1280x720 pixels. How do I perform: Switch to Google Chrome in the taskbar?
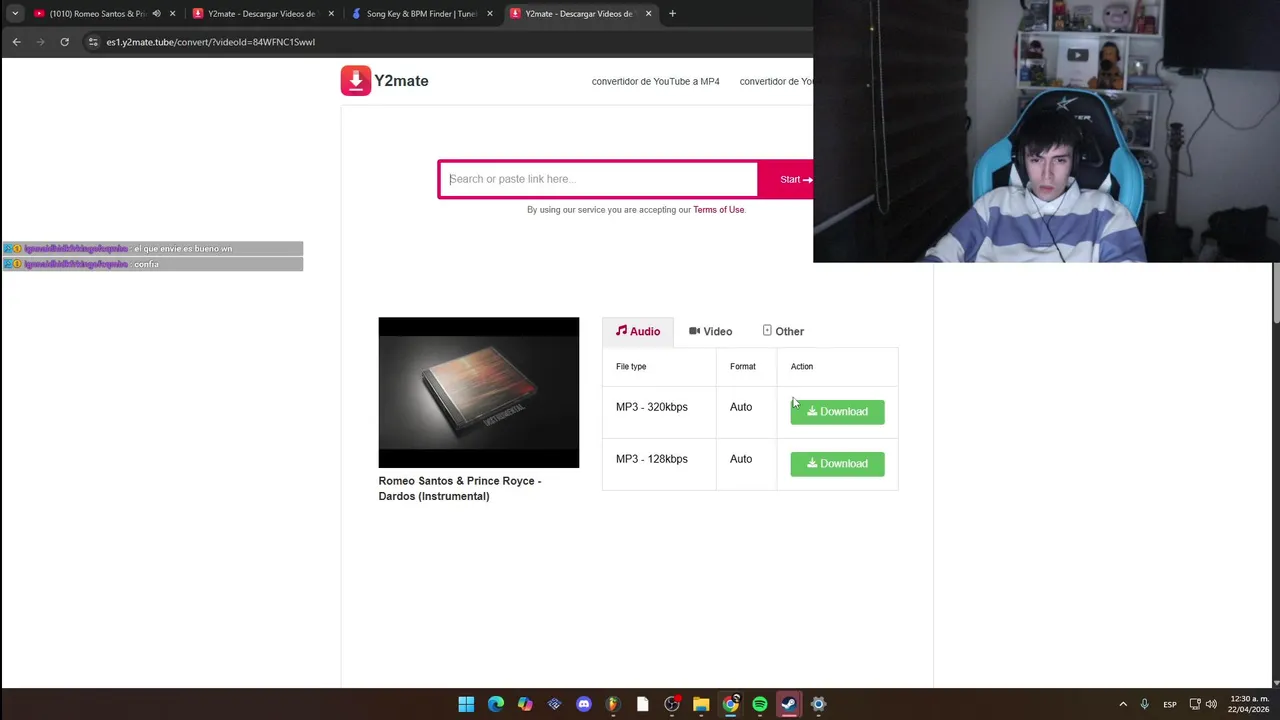[731, 704]
